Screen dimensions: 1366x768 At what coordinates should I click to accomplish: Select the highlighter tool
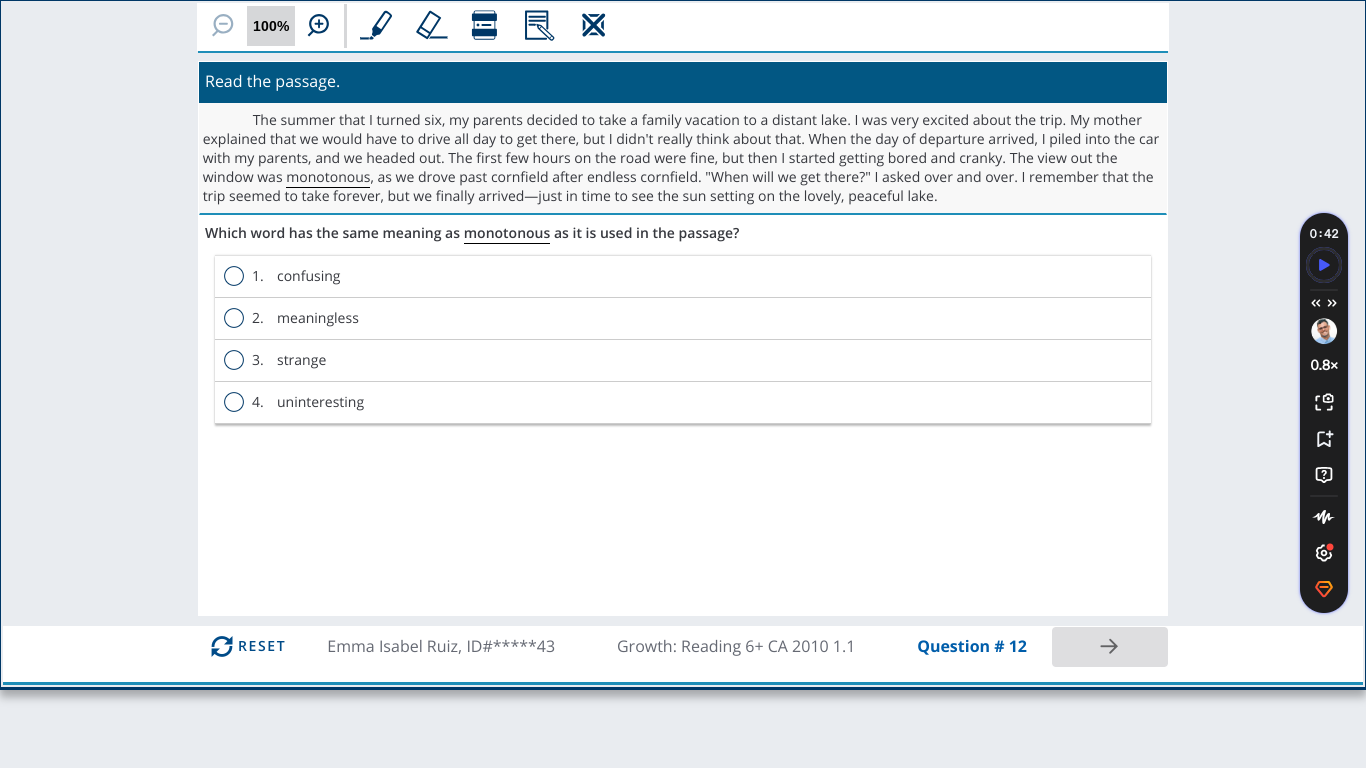pyautogui.click(x=376, y=25)
